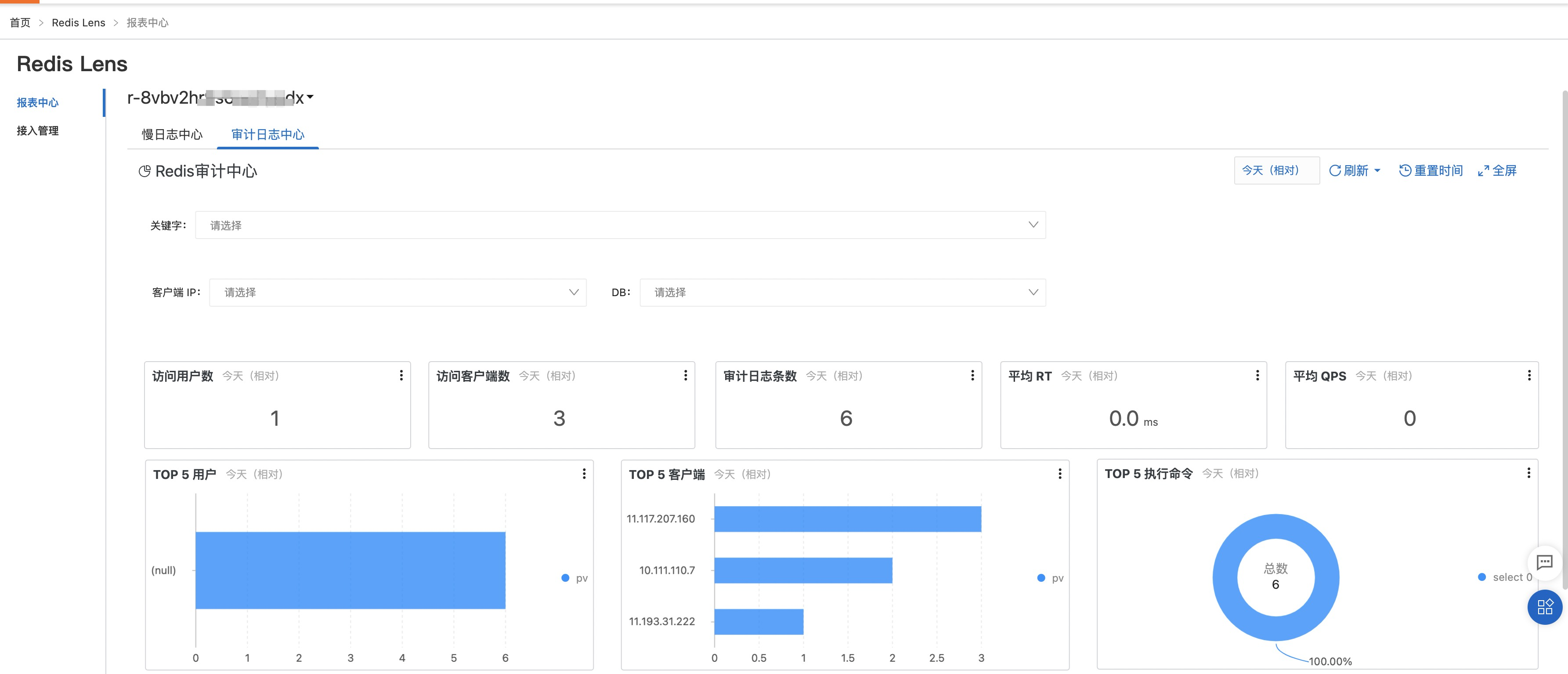The width and height of the screenshot is (1568, 674).
Task: Open the 审计日志条数 card three-dot menu
Action: 972,376
